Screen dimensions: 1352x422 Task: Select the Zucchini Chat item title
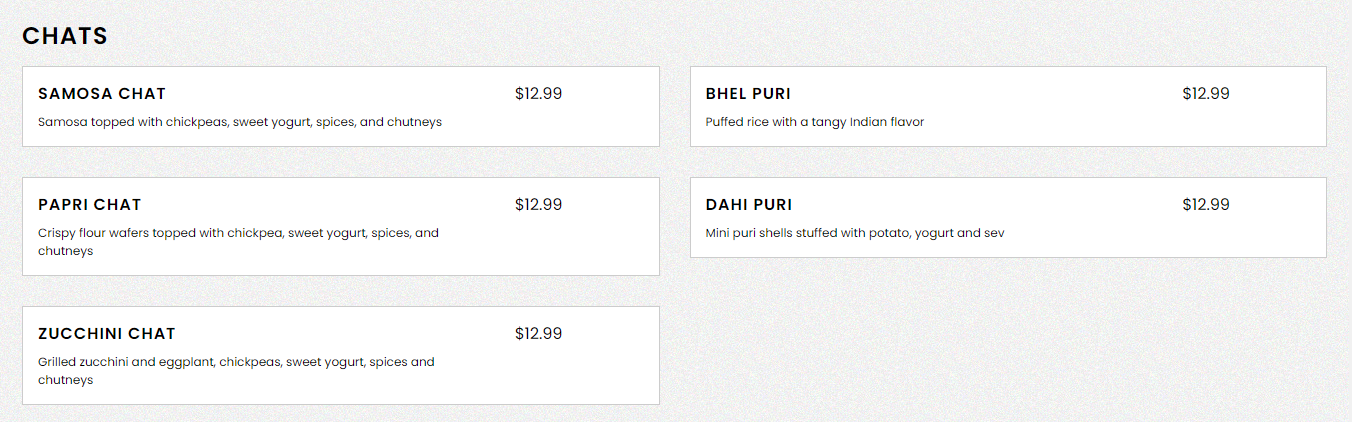[107, 334]
